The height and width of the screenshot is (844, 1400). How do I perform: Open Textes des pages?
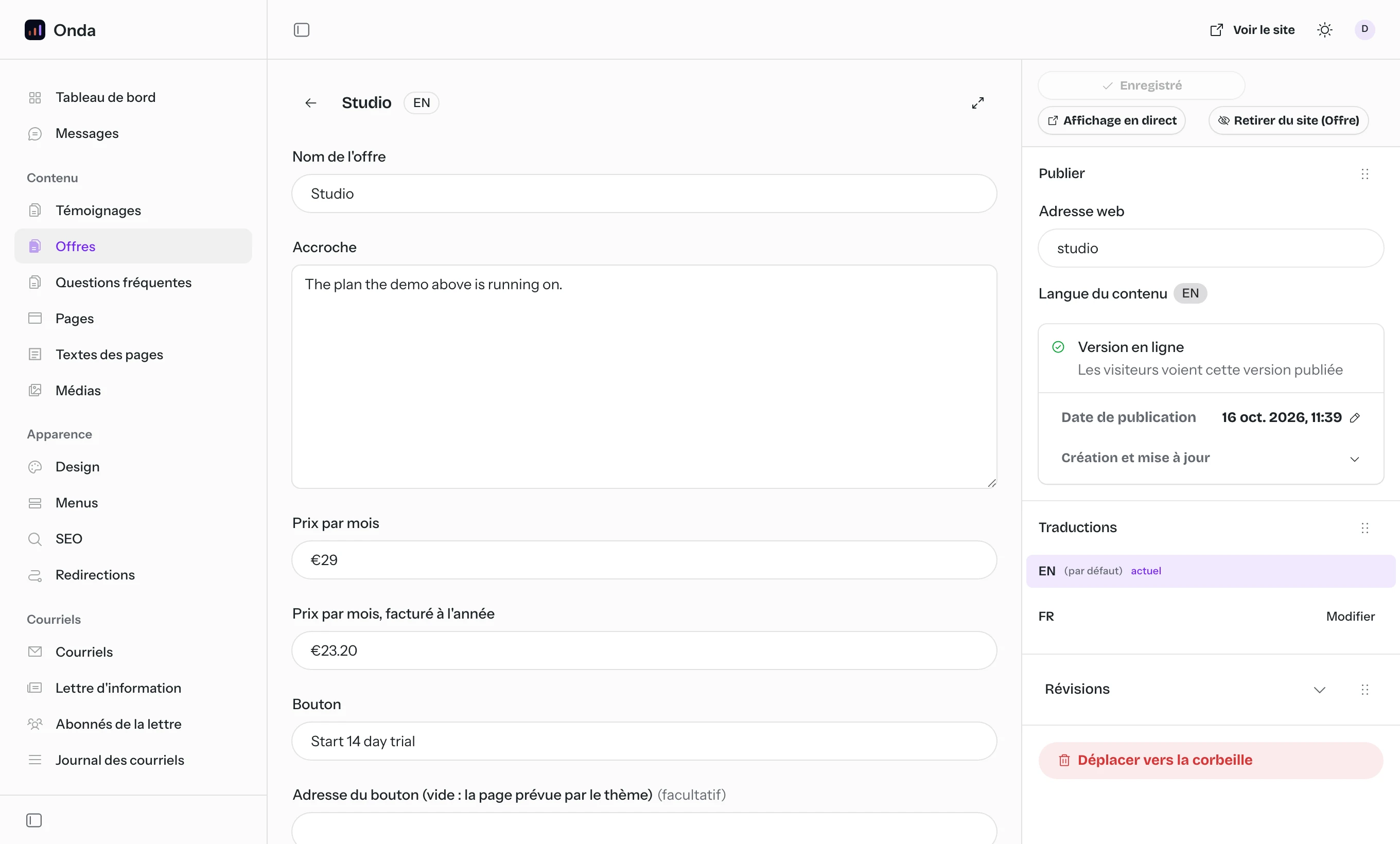[133, 355]
